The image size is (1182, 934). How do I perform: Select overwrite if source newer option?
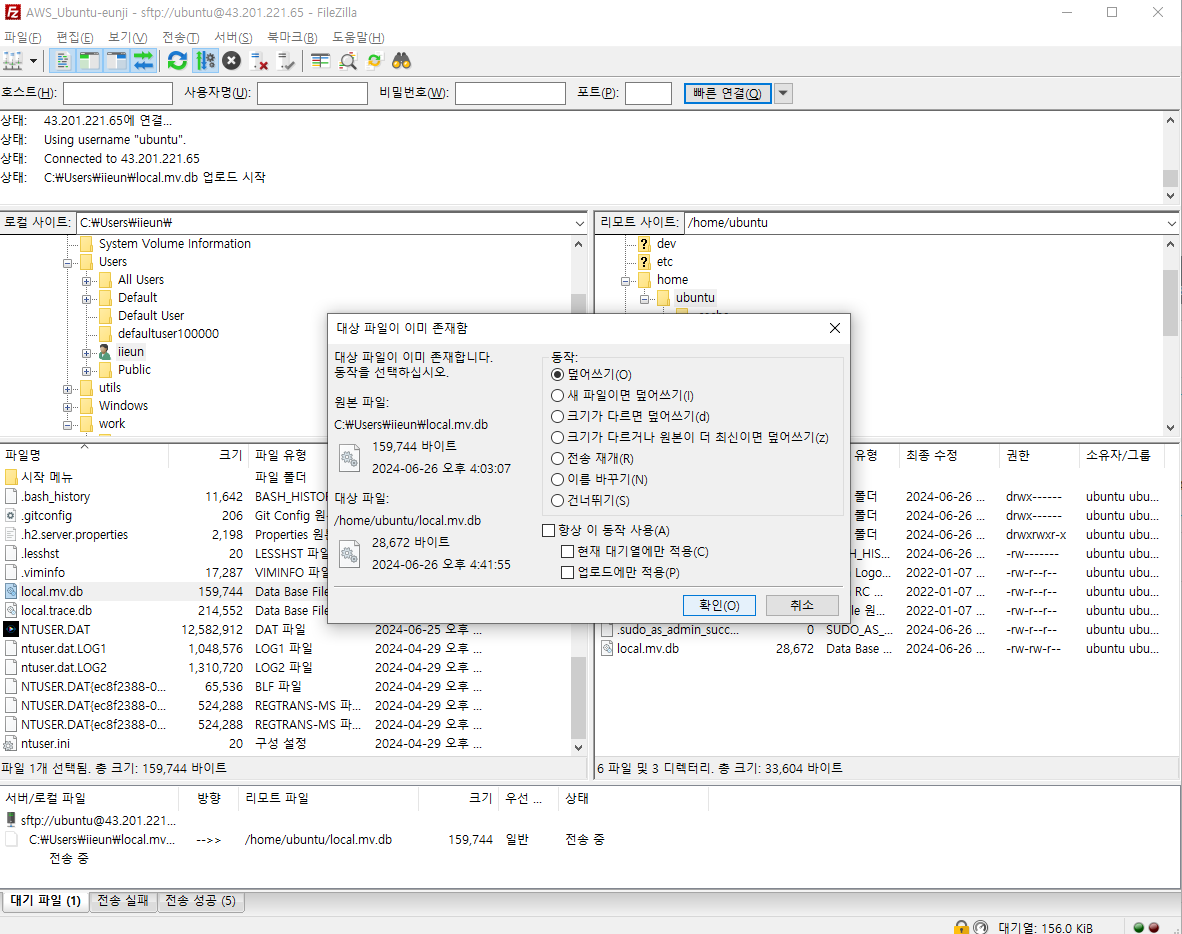557,395
